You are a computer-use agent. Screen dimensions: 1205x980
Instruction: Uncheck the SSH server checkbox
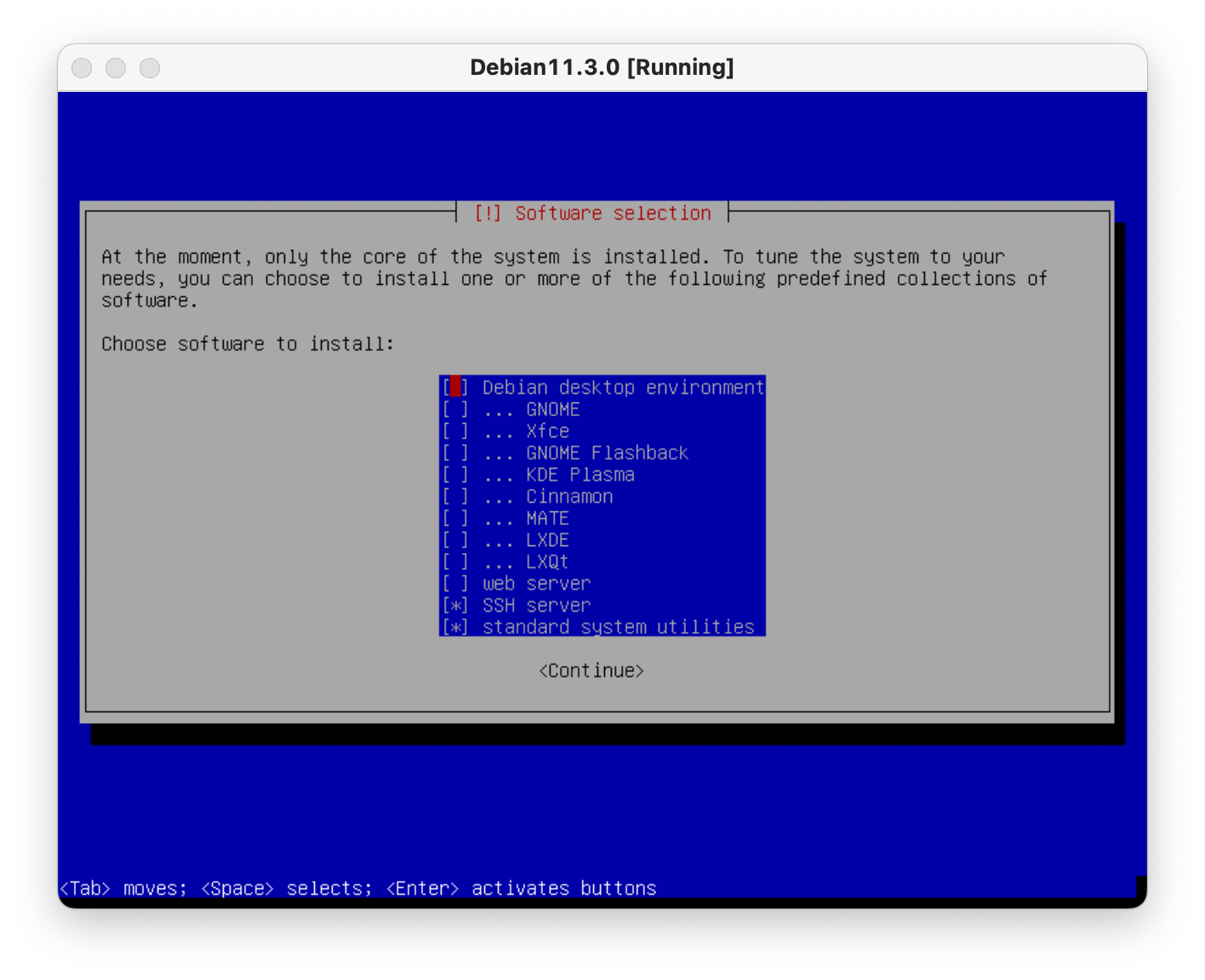[x=455, y=606]
